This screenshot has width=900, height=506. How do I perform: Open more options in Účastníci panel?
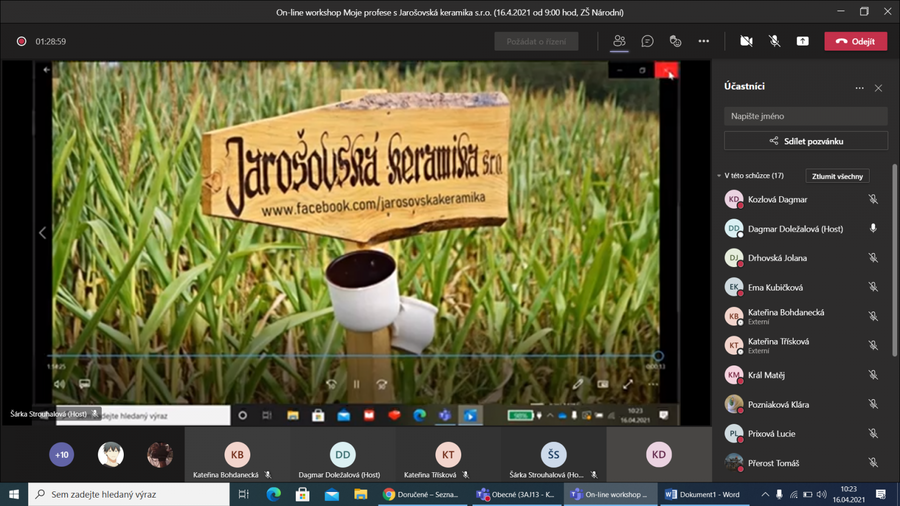click(x=859, y=88)
